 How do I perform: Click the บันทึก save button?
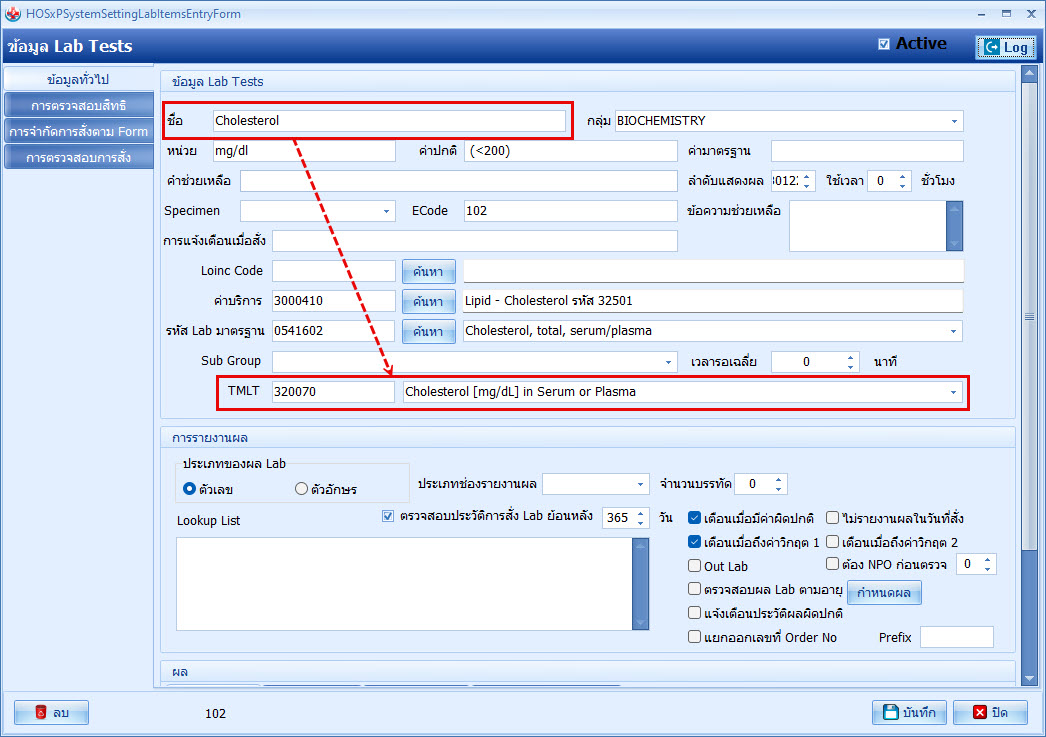tap(910, 712)
